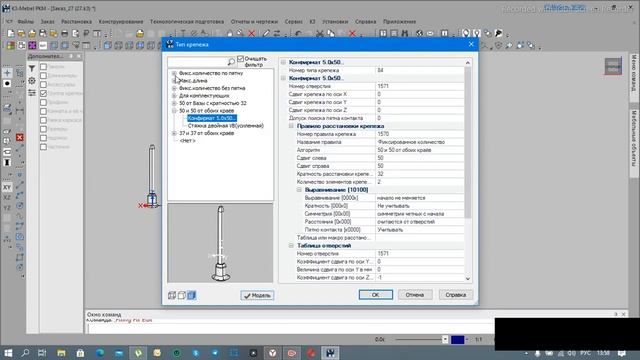This screenshot has height=360, width=640.
Task: Click the Справка button in dialog
Action: (456, 295)
